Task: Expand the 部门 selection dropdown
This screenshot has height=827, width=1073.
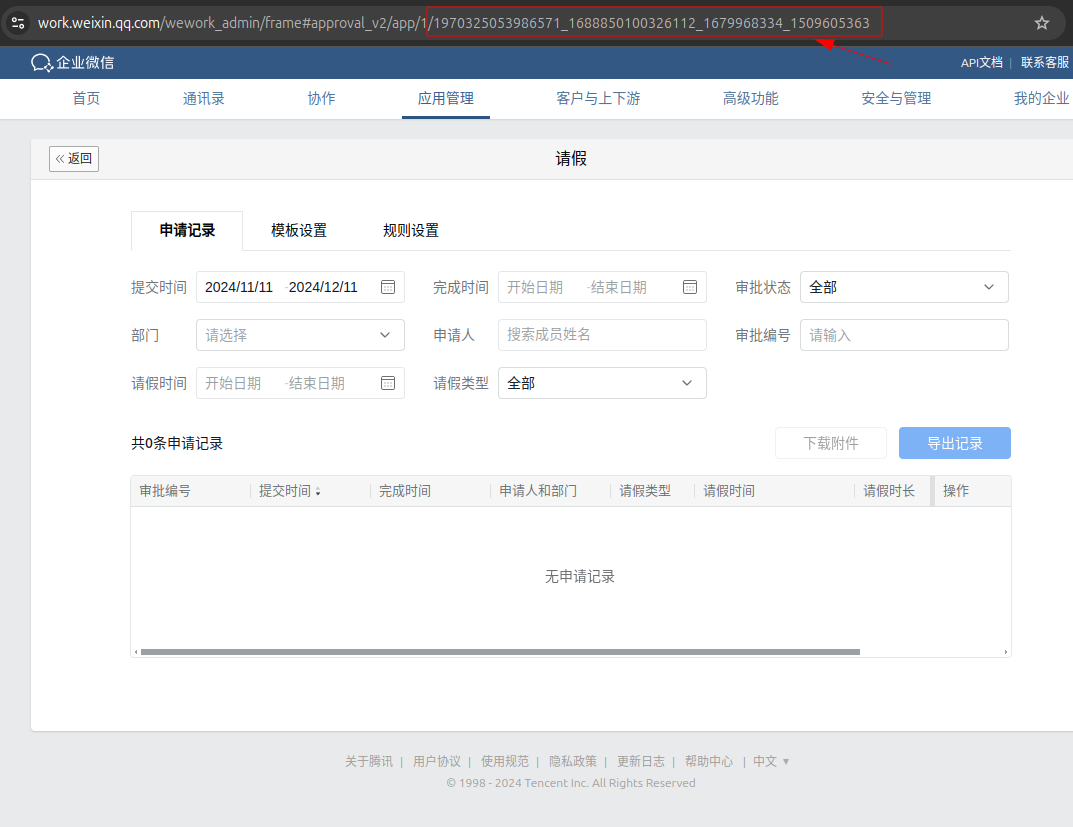Action: click(x=300, y=335)
